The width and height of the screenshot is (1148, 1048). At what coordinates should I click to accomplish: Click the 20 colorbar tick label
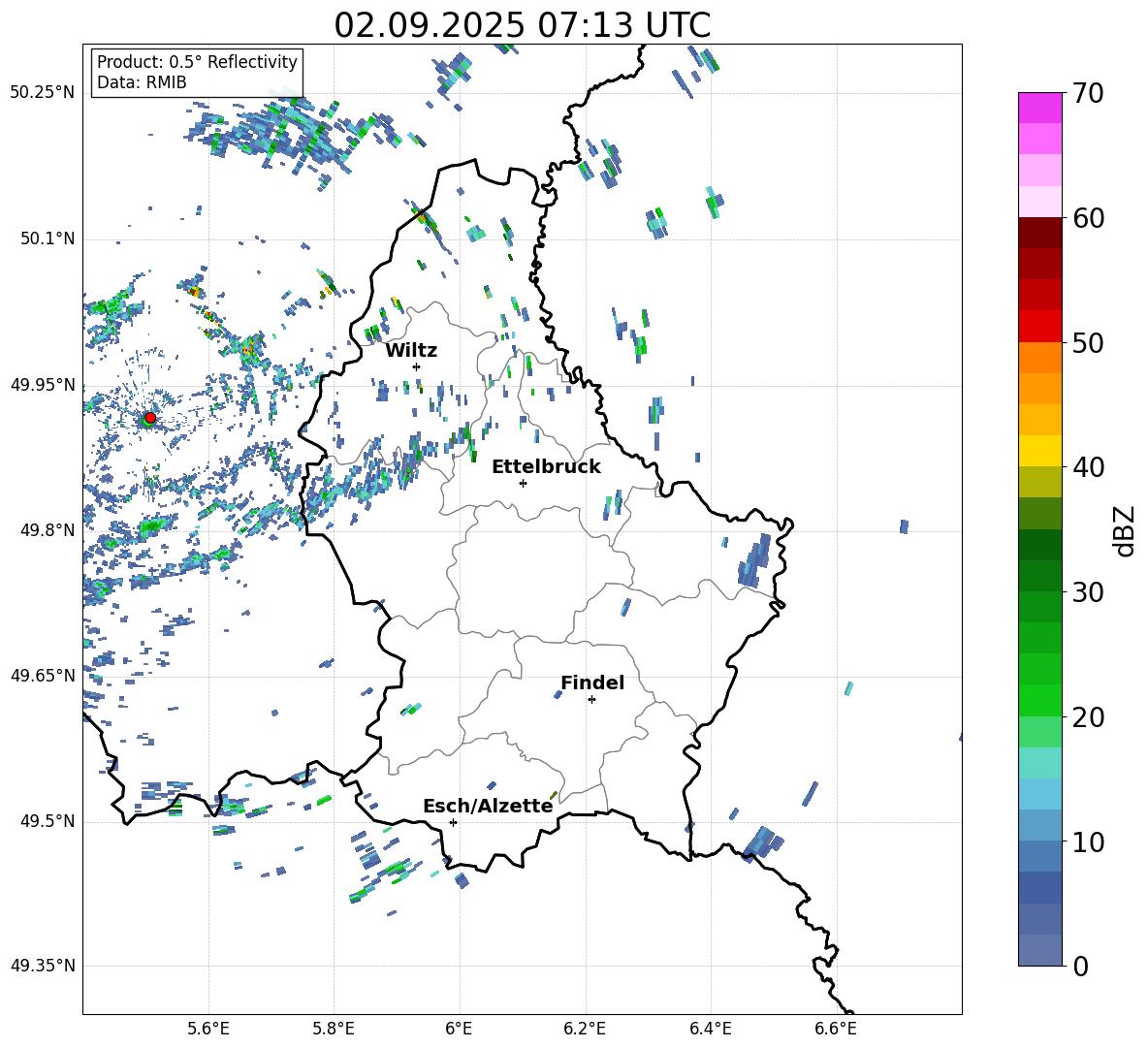1088,716
